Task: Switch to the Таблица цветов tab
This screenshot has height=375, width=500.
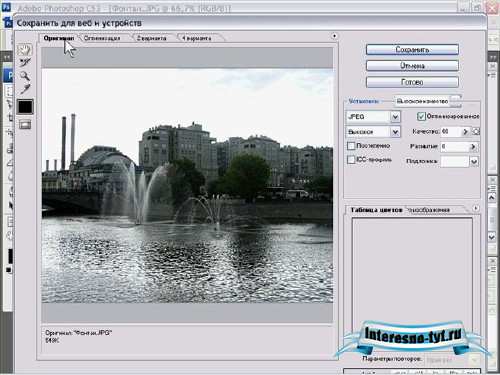Action: tap(376, 210)
